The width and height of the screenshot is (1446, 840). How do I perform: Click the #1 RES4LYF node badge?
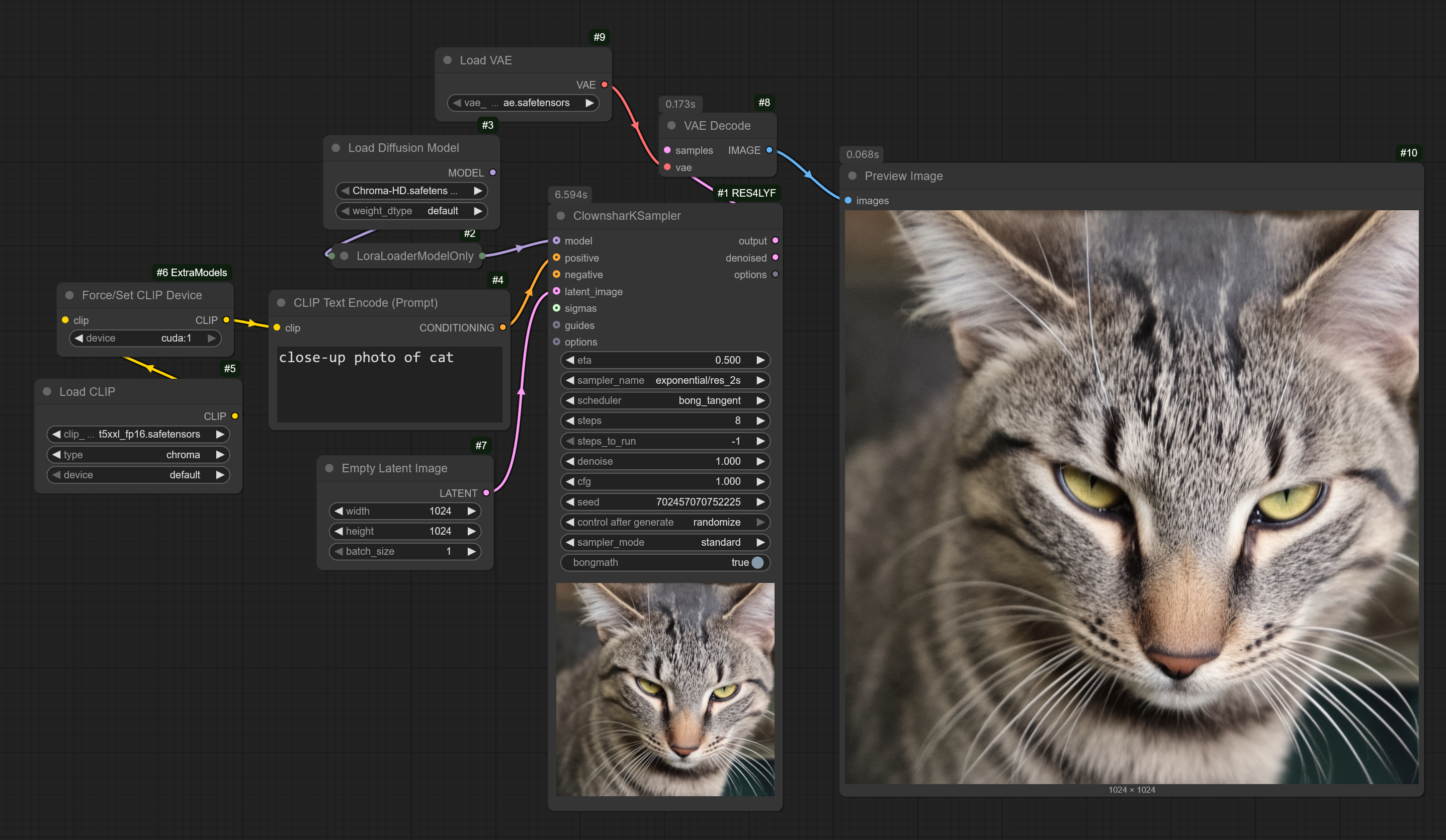point(746,193)
